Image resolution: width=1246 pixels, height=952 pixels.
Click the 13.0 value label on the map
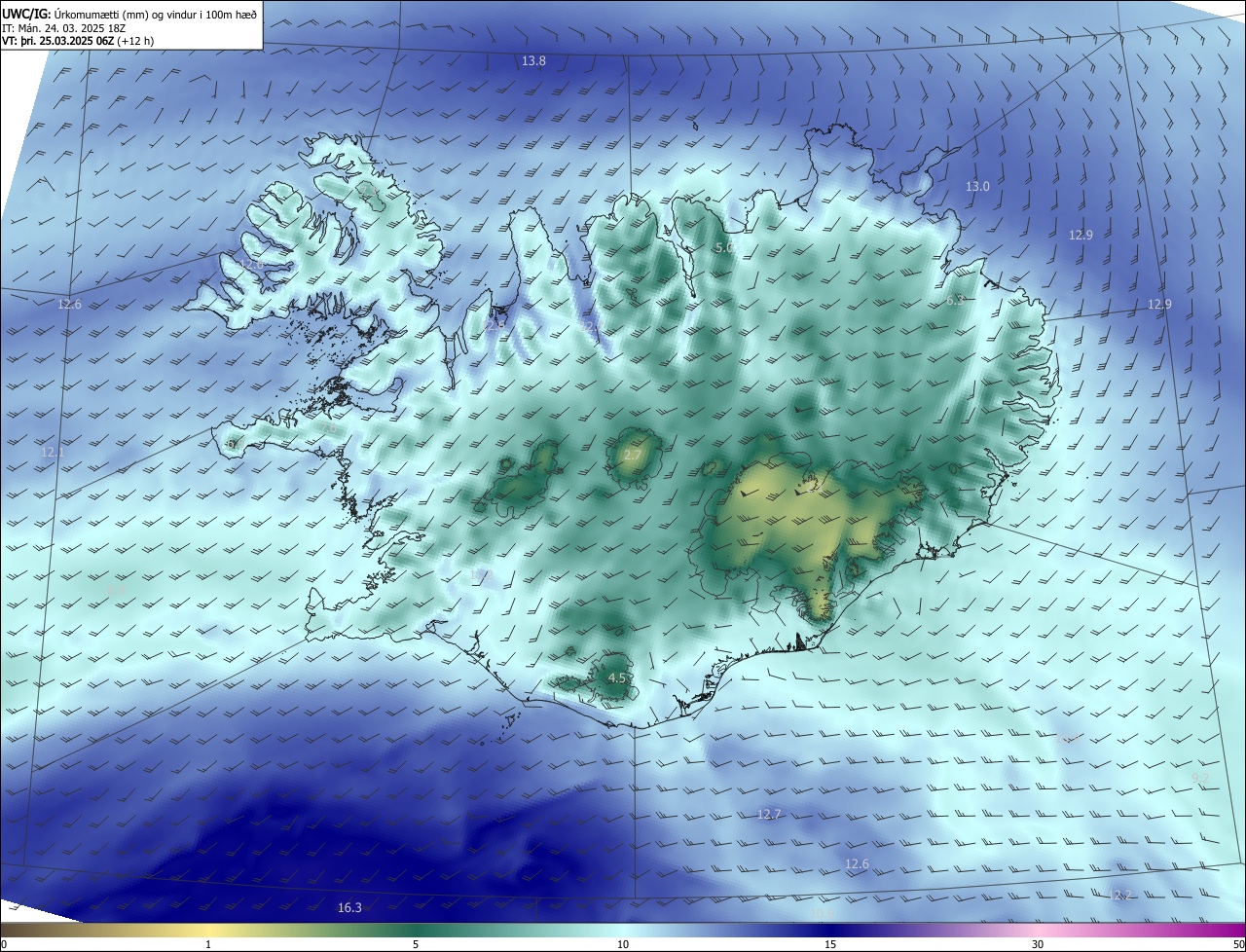(x=977, y=186)
